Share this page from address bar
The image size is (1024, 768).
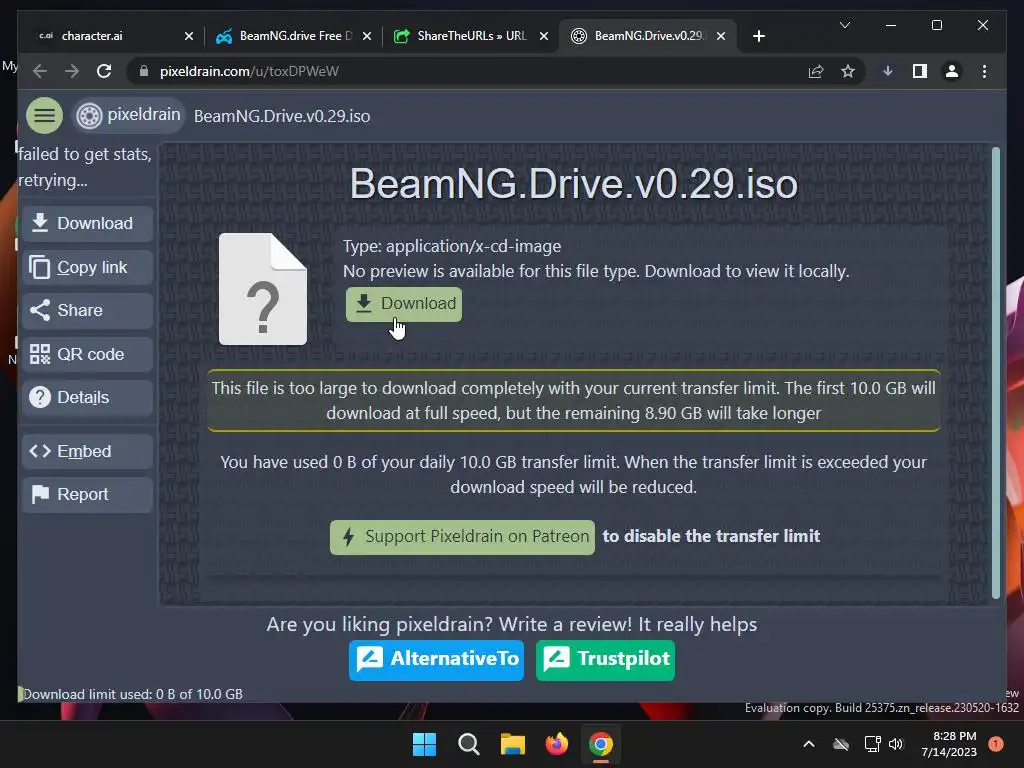pyautogui.click(x=816, y=72)
